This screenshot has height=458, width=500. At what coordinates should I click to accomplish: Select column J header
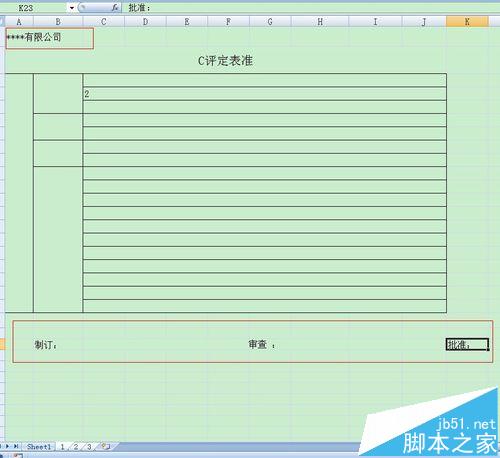[424, 22]
